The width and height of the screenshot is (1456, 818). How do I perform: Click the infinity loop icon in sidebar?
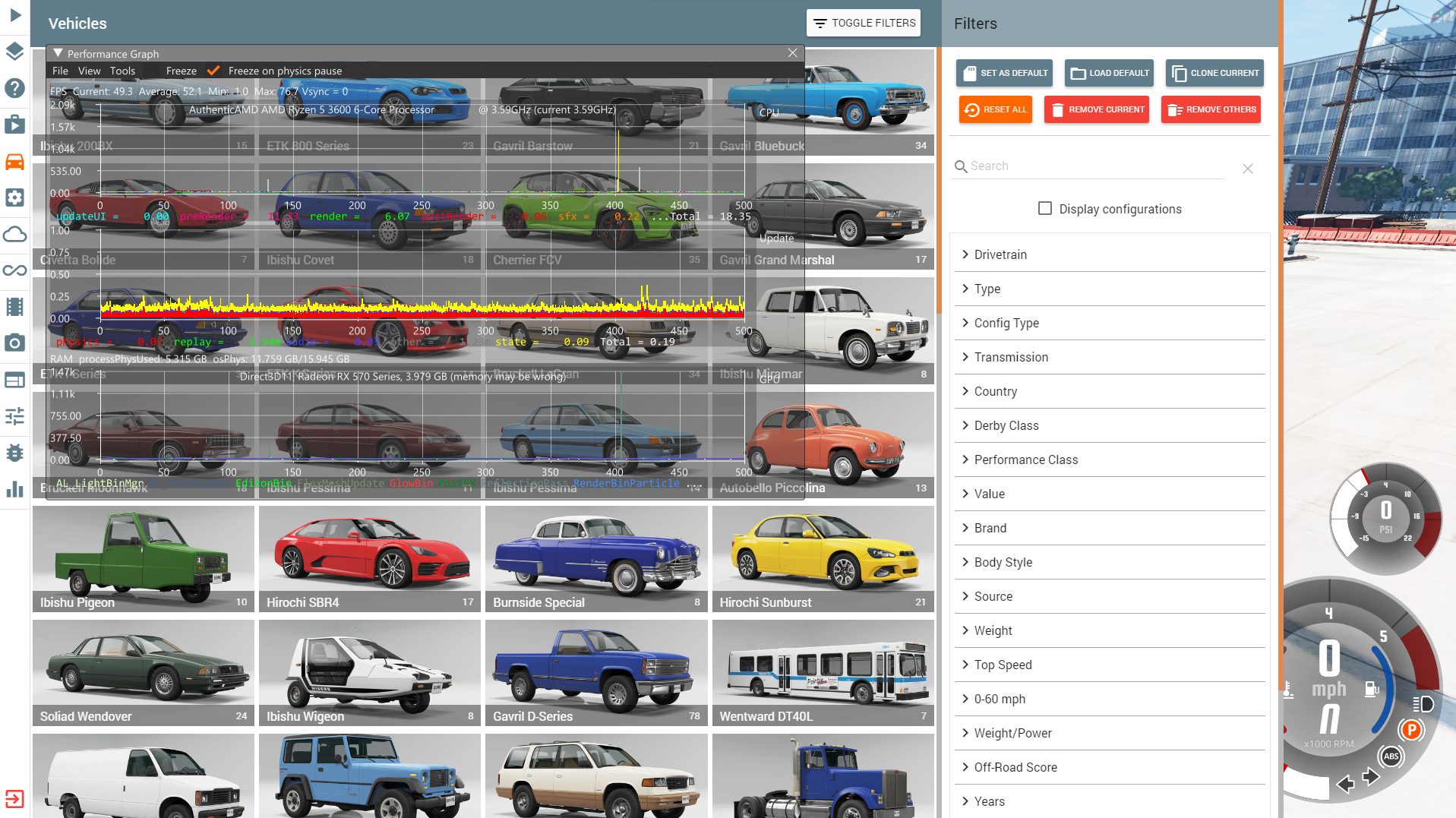coord(15,270)
